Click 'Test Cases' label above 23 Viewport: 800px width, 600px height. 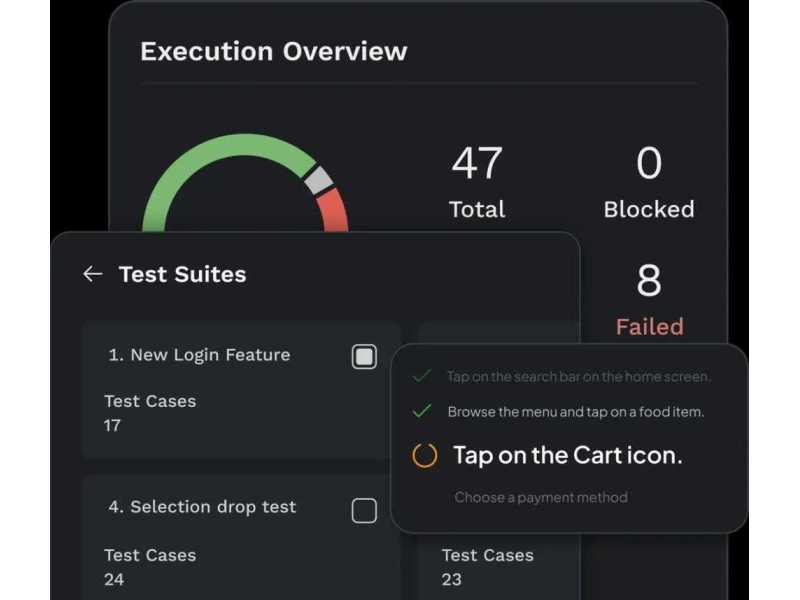[x=488, y=555]
